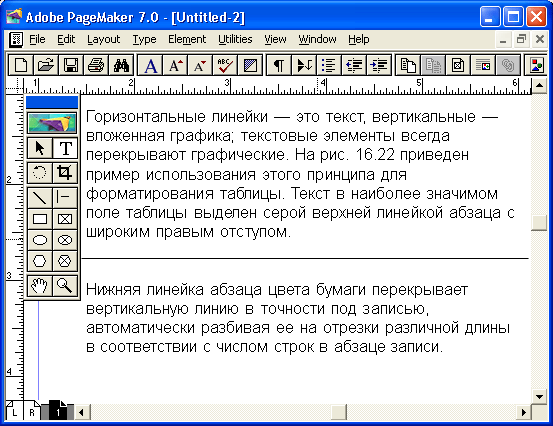Minimize the inner document window

(x=503, y=39)
